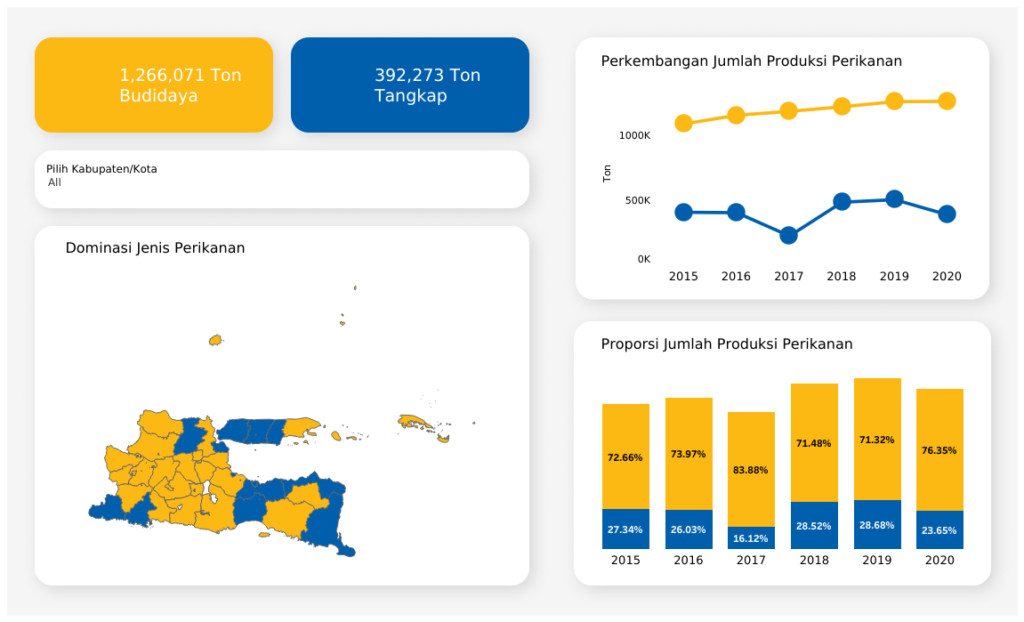Select the 2017 blue point on line chart
1024x622 pixels.
click(788, 236)
